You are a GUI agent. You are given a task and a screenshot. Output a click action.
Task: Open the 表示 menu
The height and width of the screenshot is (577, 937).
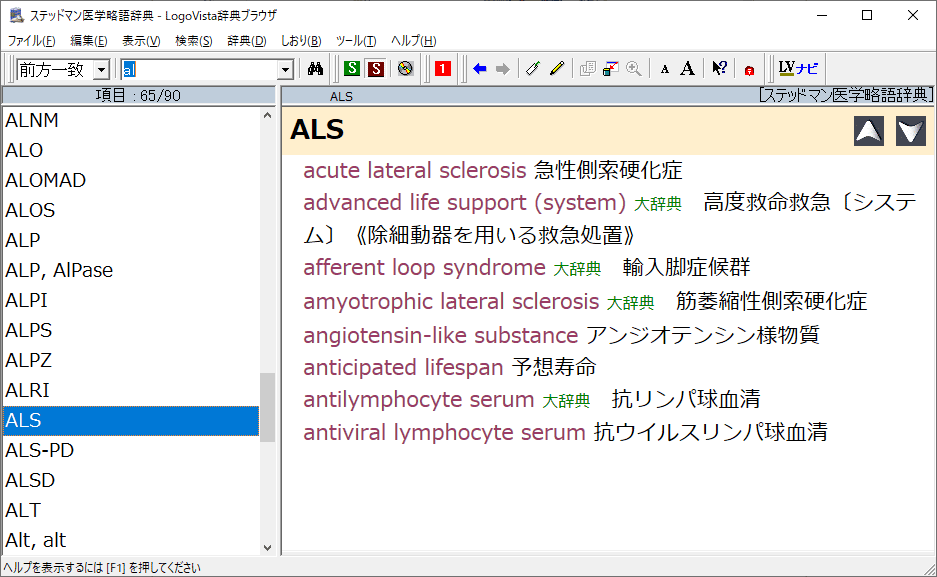(x=141, y=41)
